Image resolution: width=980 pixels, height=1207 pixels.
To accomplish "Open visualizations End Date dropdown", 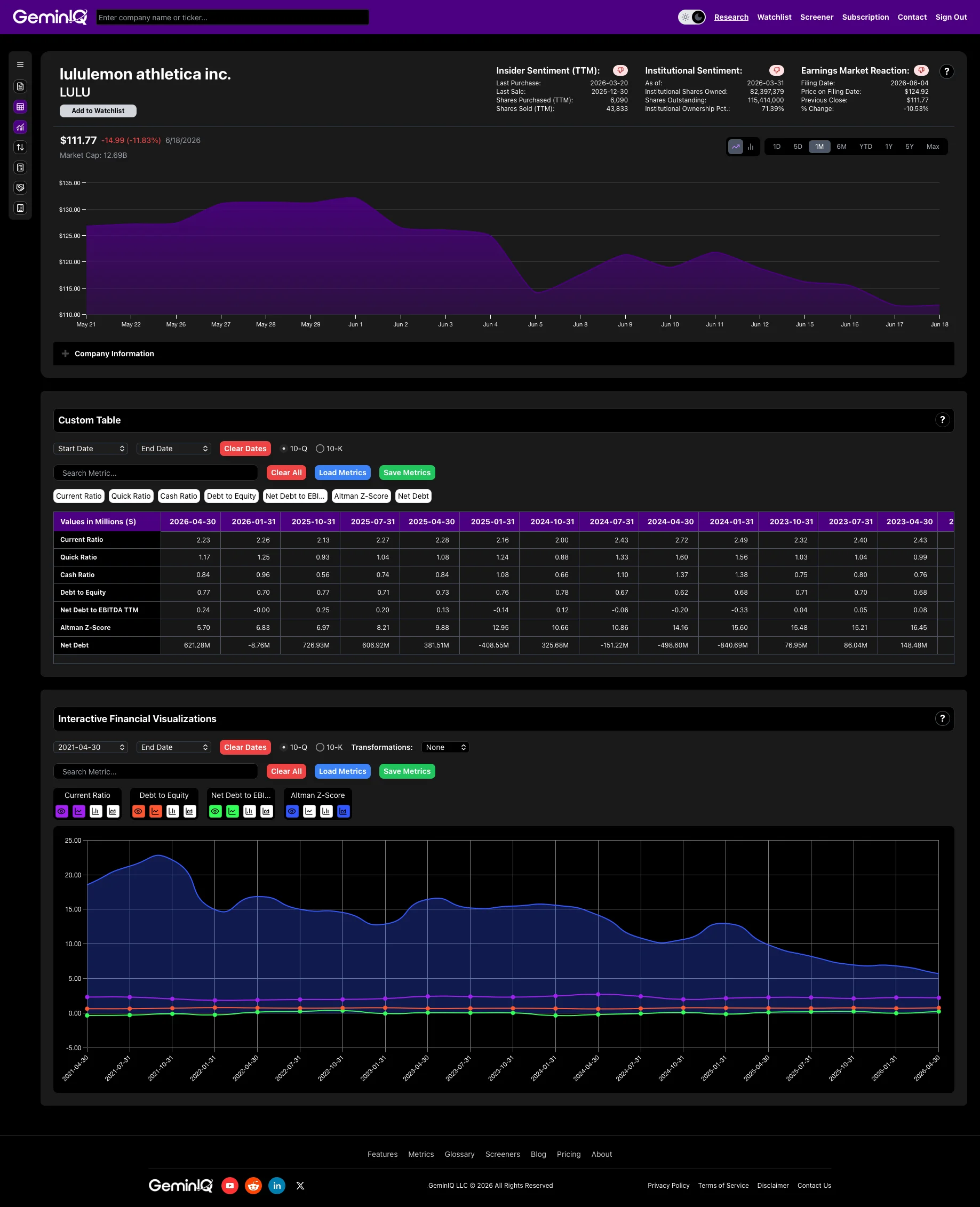I will (x=174, y=747).
